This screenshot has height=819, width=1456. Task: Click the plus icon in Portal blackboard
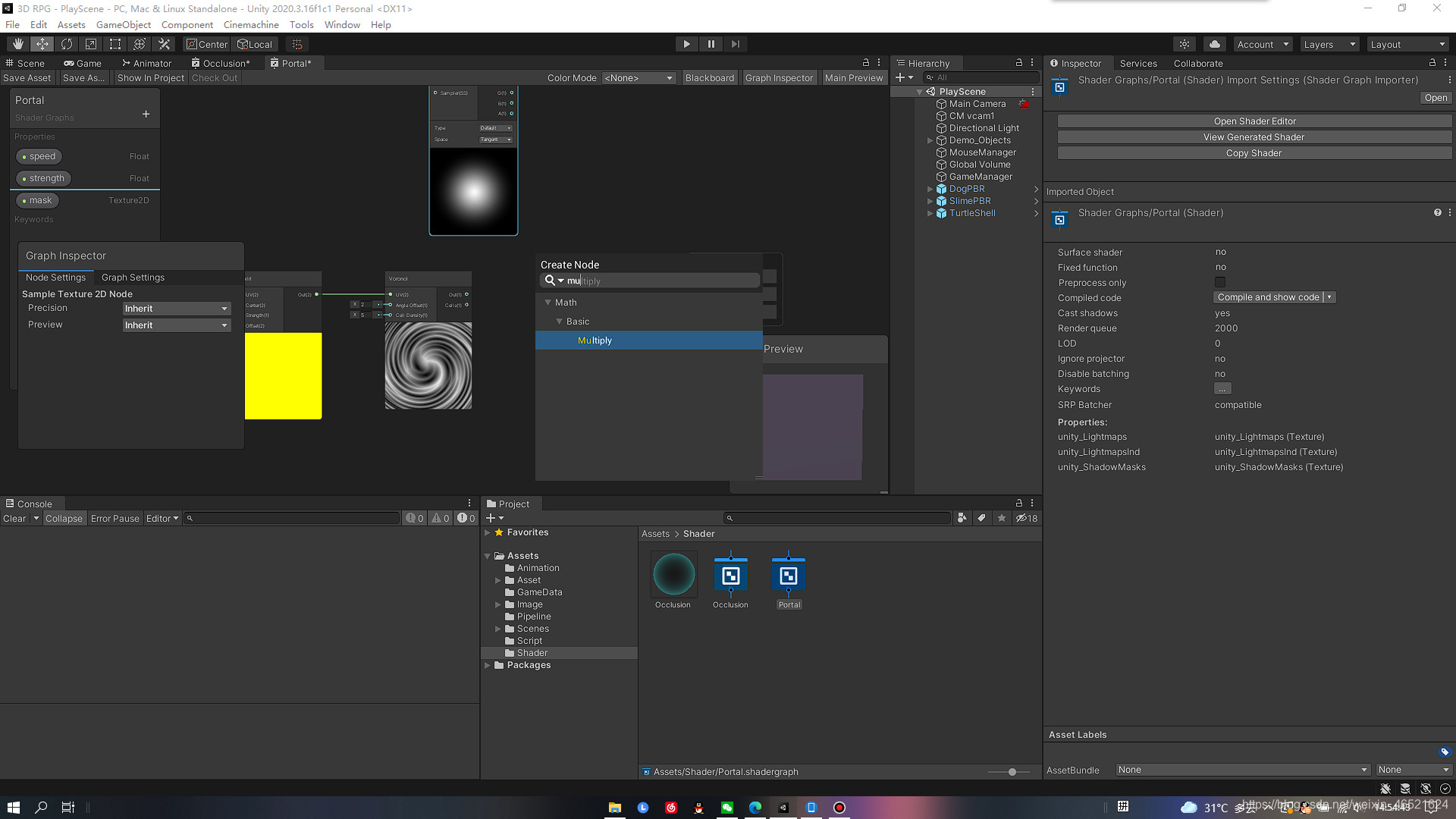(x=146, y=115)
